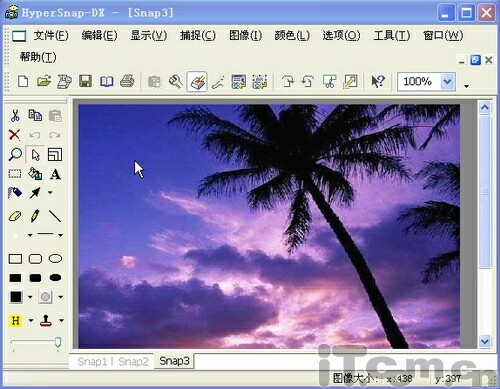Select the Pencil drawing tool
This screenshot has width=500, height=389.
(35, 216)
